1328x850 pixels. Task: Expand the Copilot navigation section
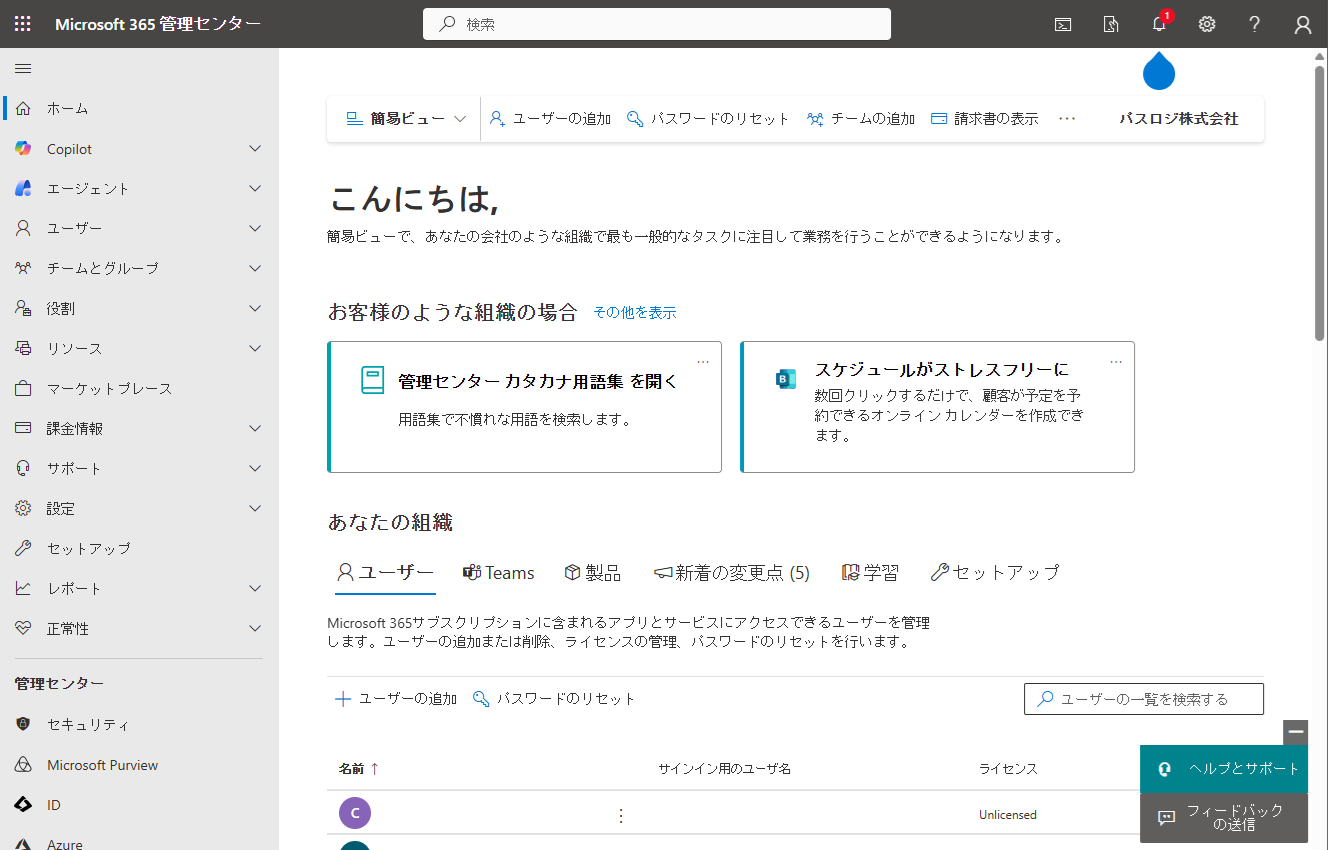point(255,148)
